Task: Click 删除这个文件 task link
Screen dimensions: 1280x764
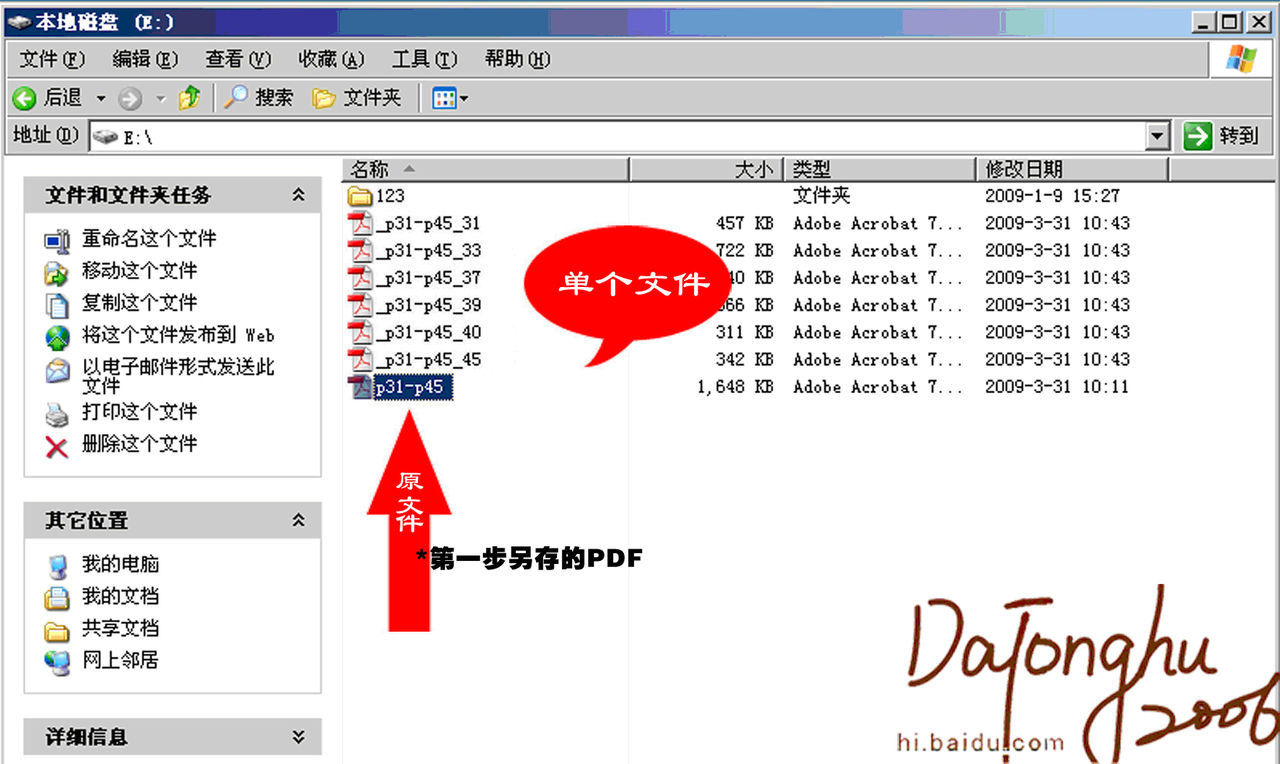Action: 140,443
